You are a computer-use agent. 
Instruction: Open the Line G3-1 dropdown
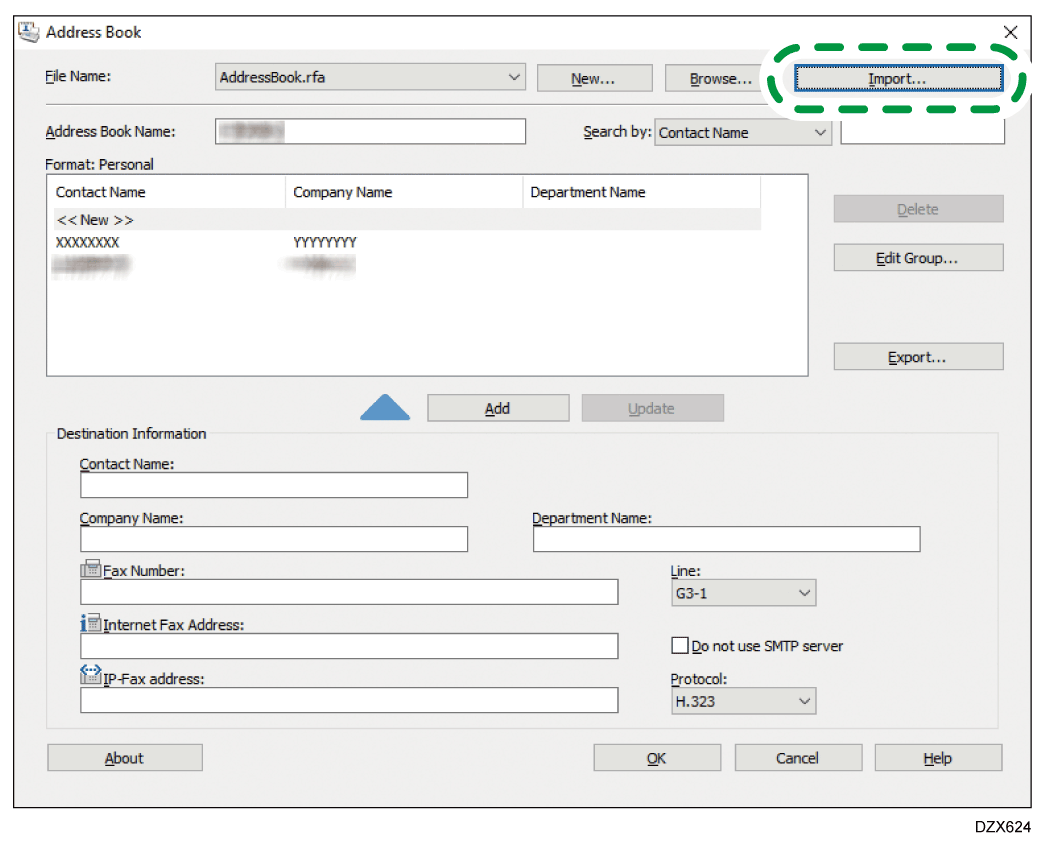tap(804, 594)
